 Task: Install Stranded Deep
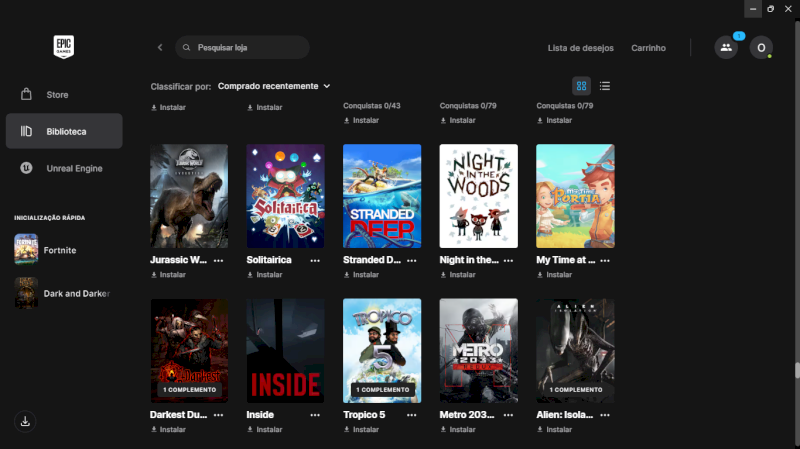point(361,275)
